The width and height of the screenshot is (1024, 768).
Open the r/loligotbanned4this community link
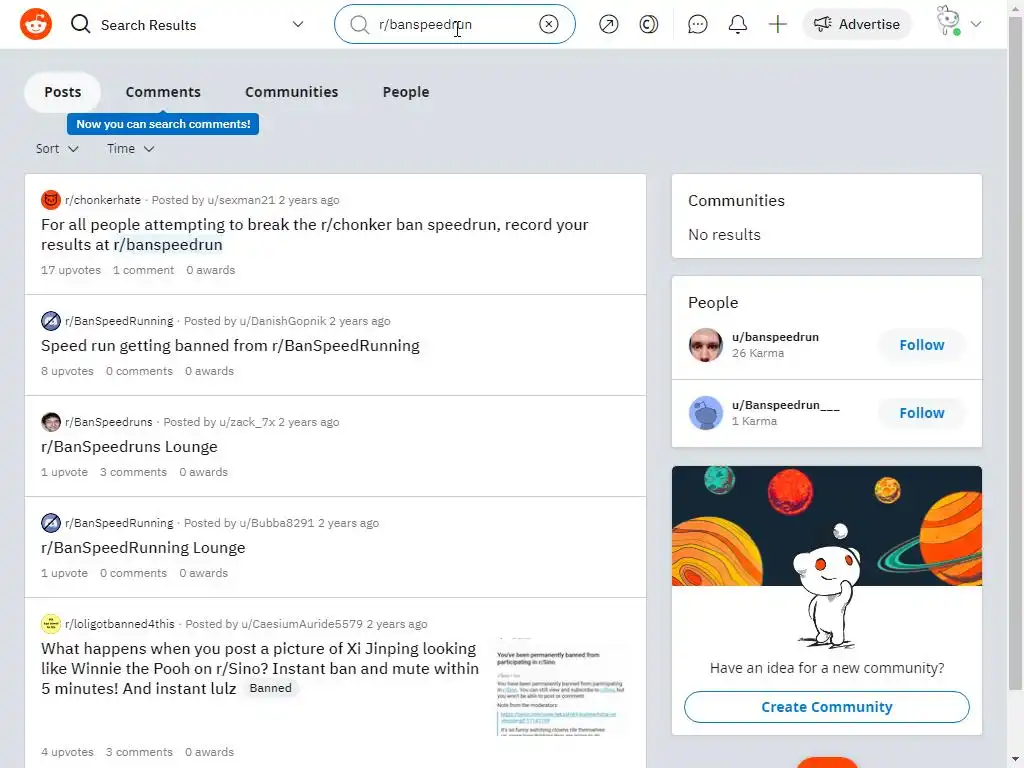(120, 624)
